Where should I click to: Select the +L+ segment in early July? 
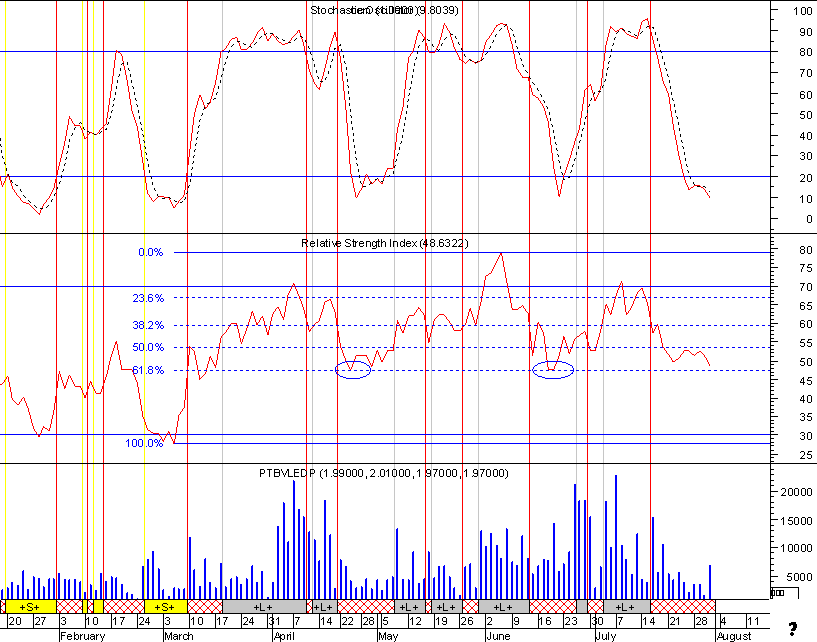pos(626,607)
